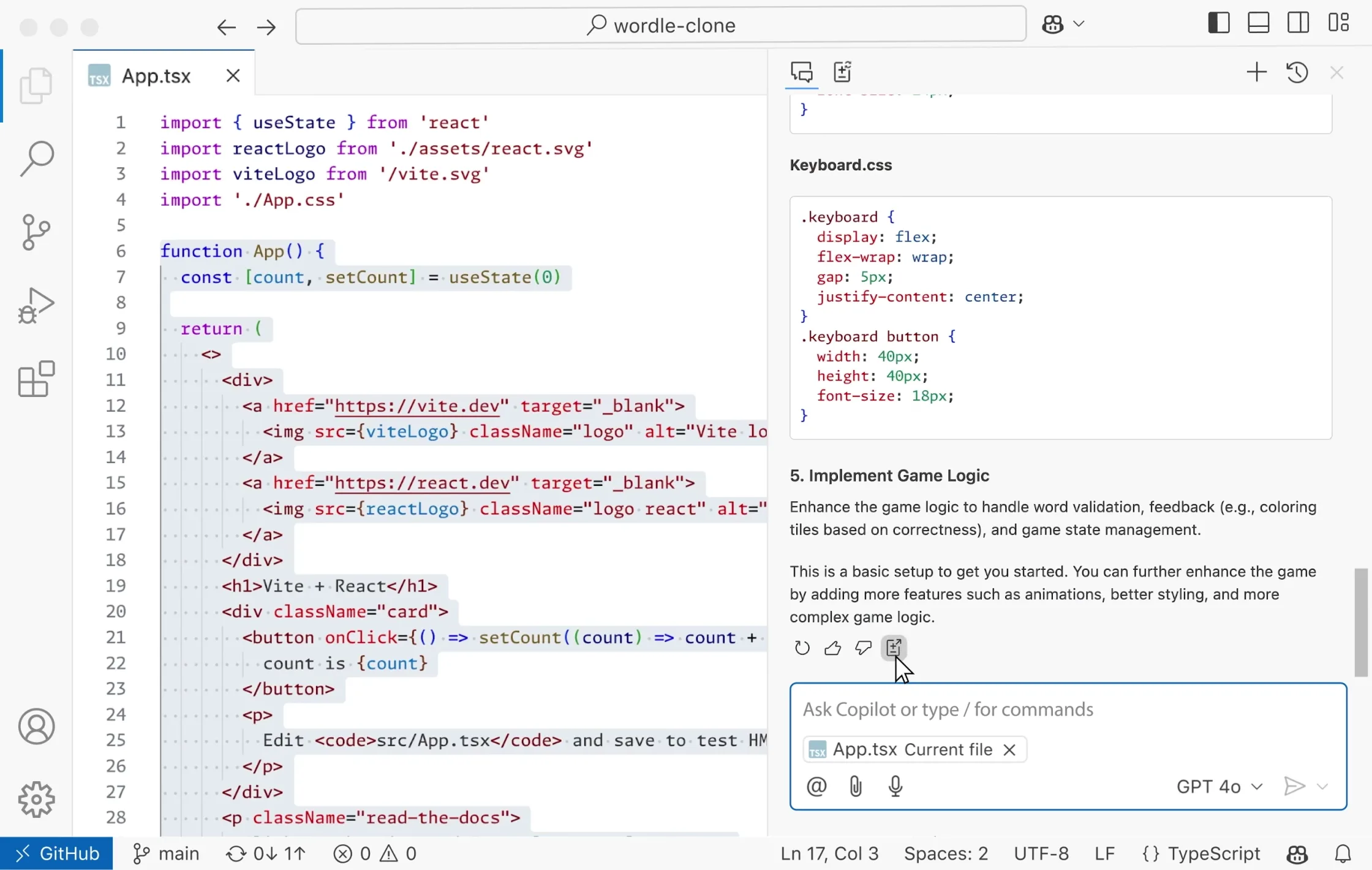
Task: Click the thumbs up helpful icon
Action: coord(832,648)
